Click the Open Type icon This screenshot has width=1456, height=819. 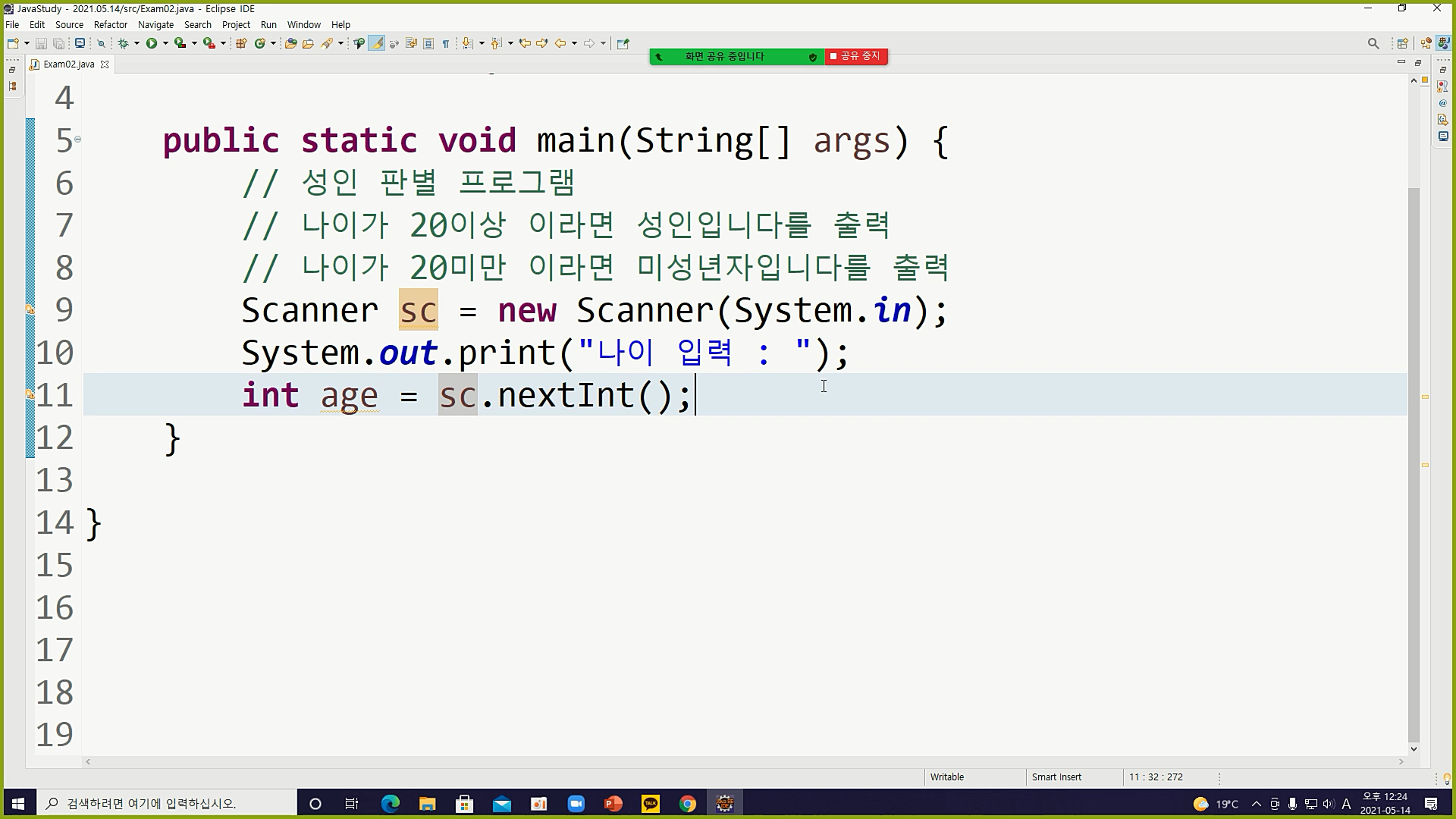[x=290, y=43]
